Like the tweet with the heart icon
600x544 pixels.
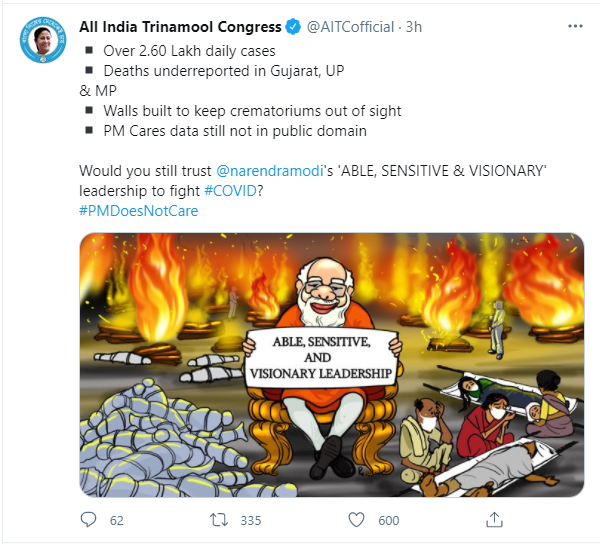[355, 520]
